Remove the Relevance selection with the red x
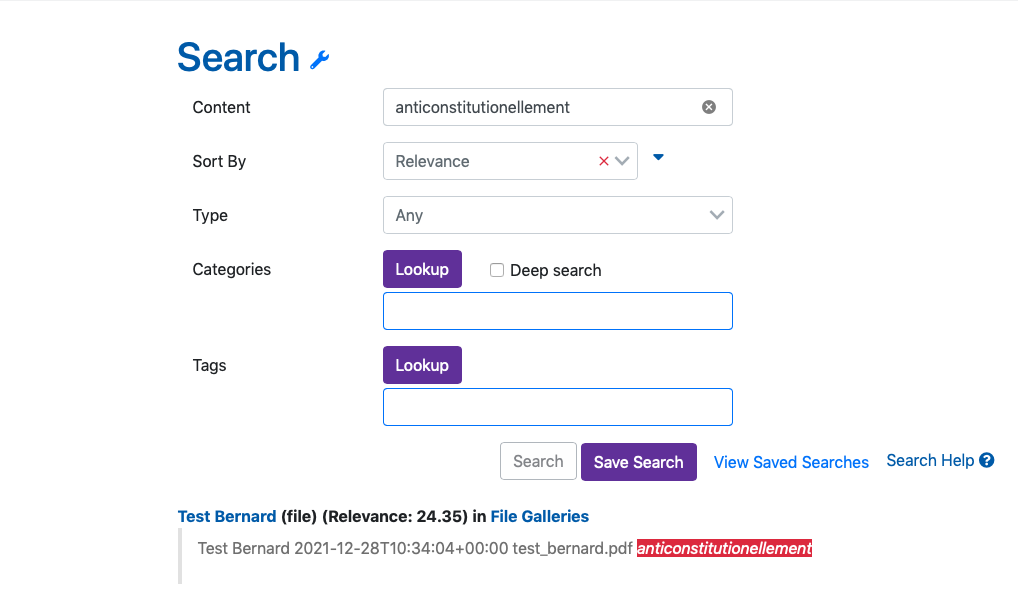This screenshot has height=596, width=1018. (603, 161)
